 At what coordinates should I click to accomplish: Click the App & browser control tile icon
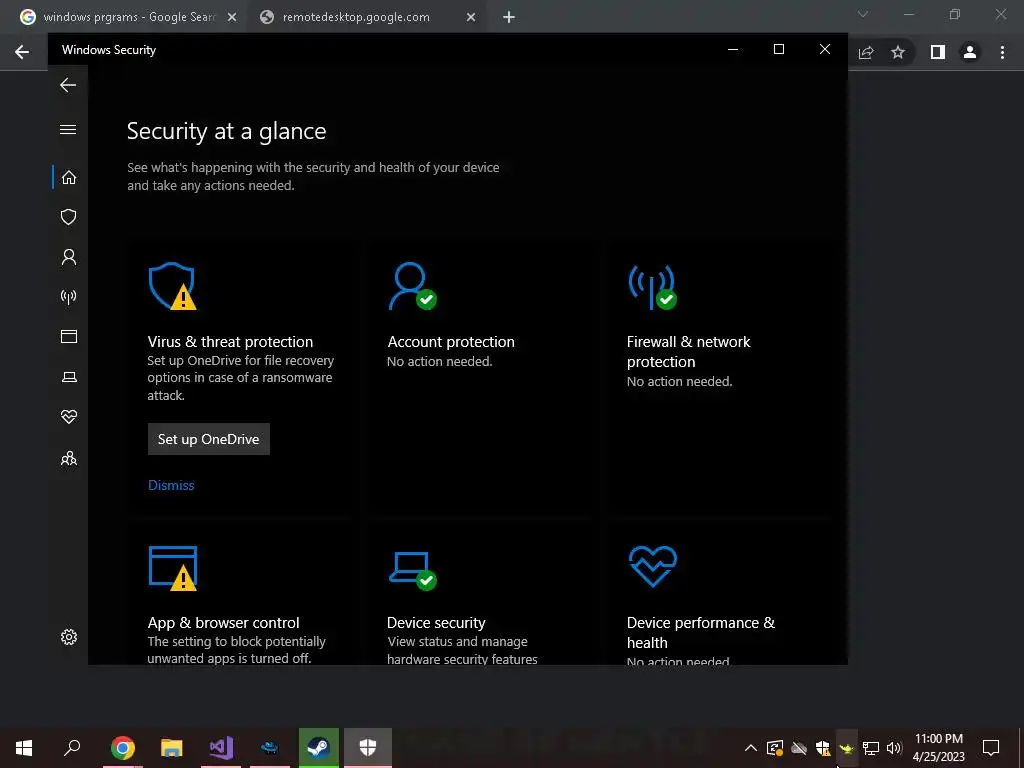(172, 568)
